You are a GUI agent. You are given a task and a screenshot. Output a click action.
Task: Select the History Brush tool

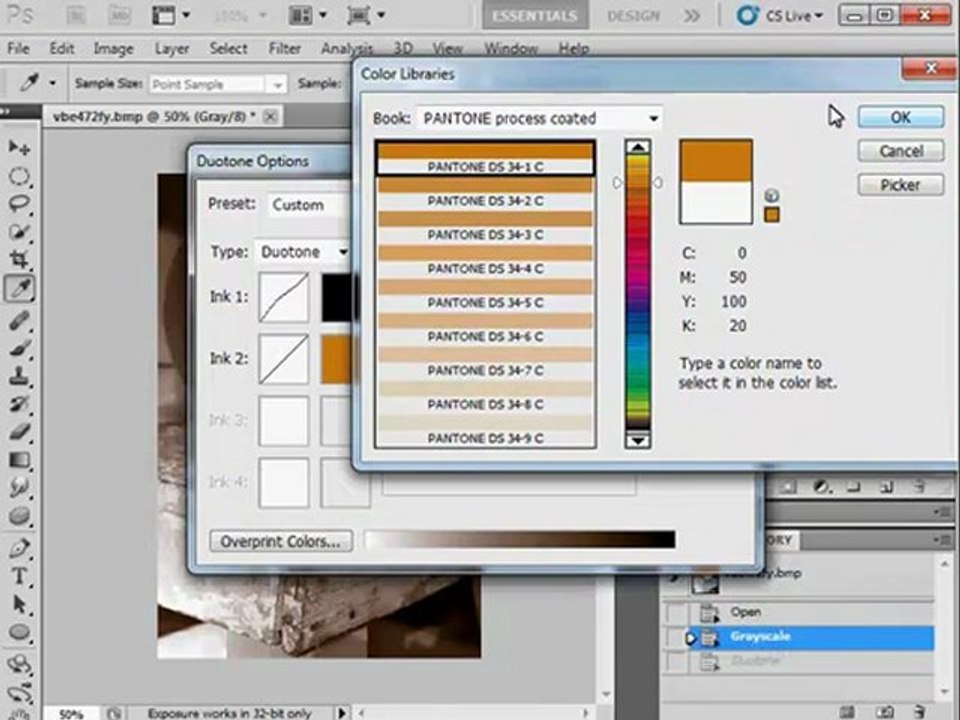tap(19, 404)
